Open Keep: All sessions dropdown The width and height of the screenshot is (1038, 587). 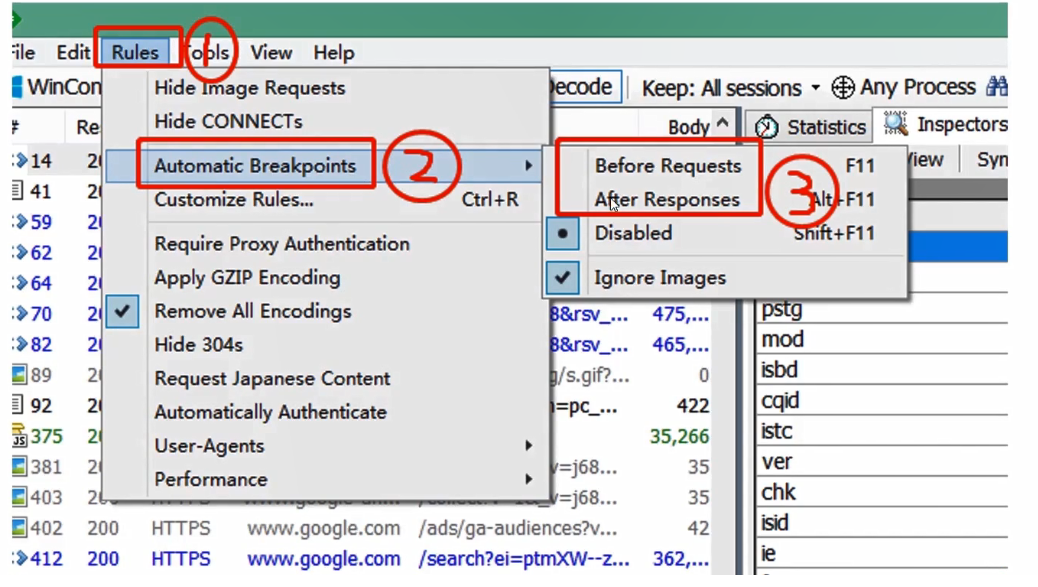pyautogui.click(x=731, y=87)
